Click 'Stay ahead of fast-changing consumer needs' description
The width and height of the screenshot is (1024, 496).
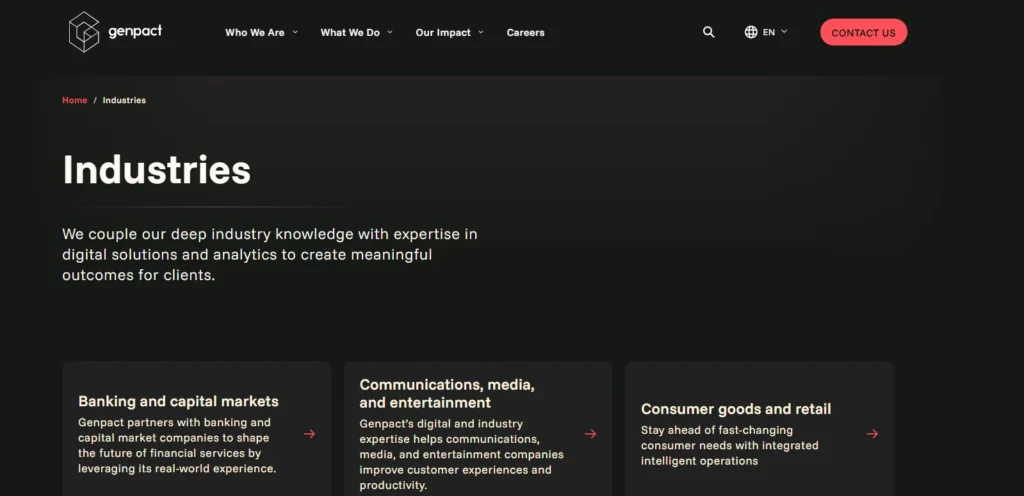[x=729, y=446]
